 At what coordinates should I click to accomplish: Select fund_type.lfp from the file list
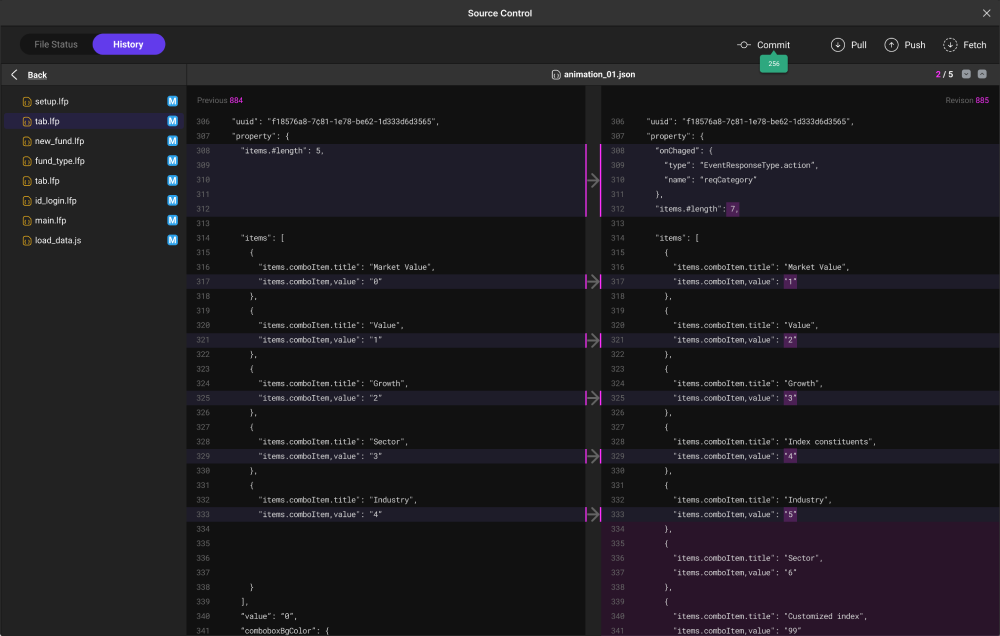click(x=59, y=161)
